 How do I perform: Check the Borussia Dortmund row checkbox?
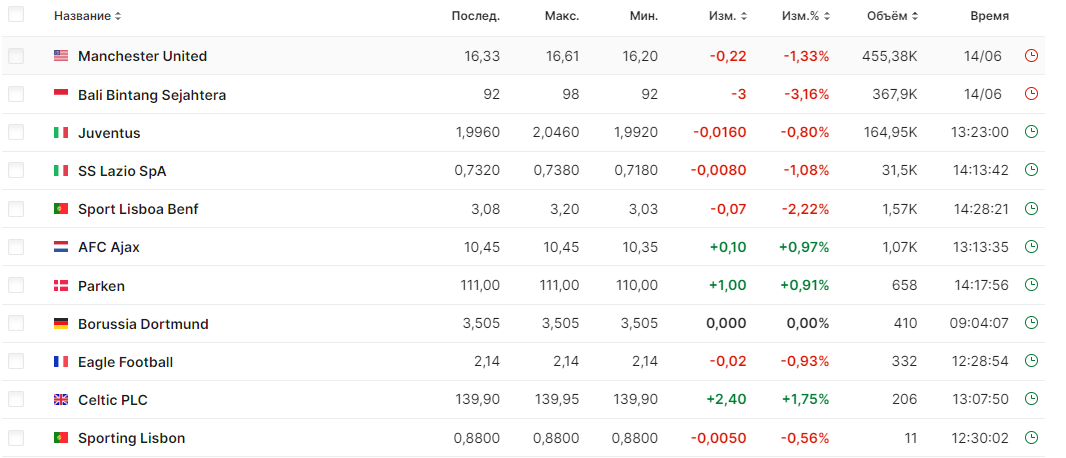coord(16,323)
